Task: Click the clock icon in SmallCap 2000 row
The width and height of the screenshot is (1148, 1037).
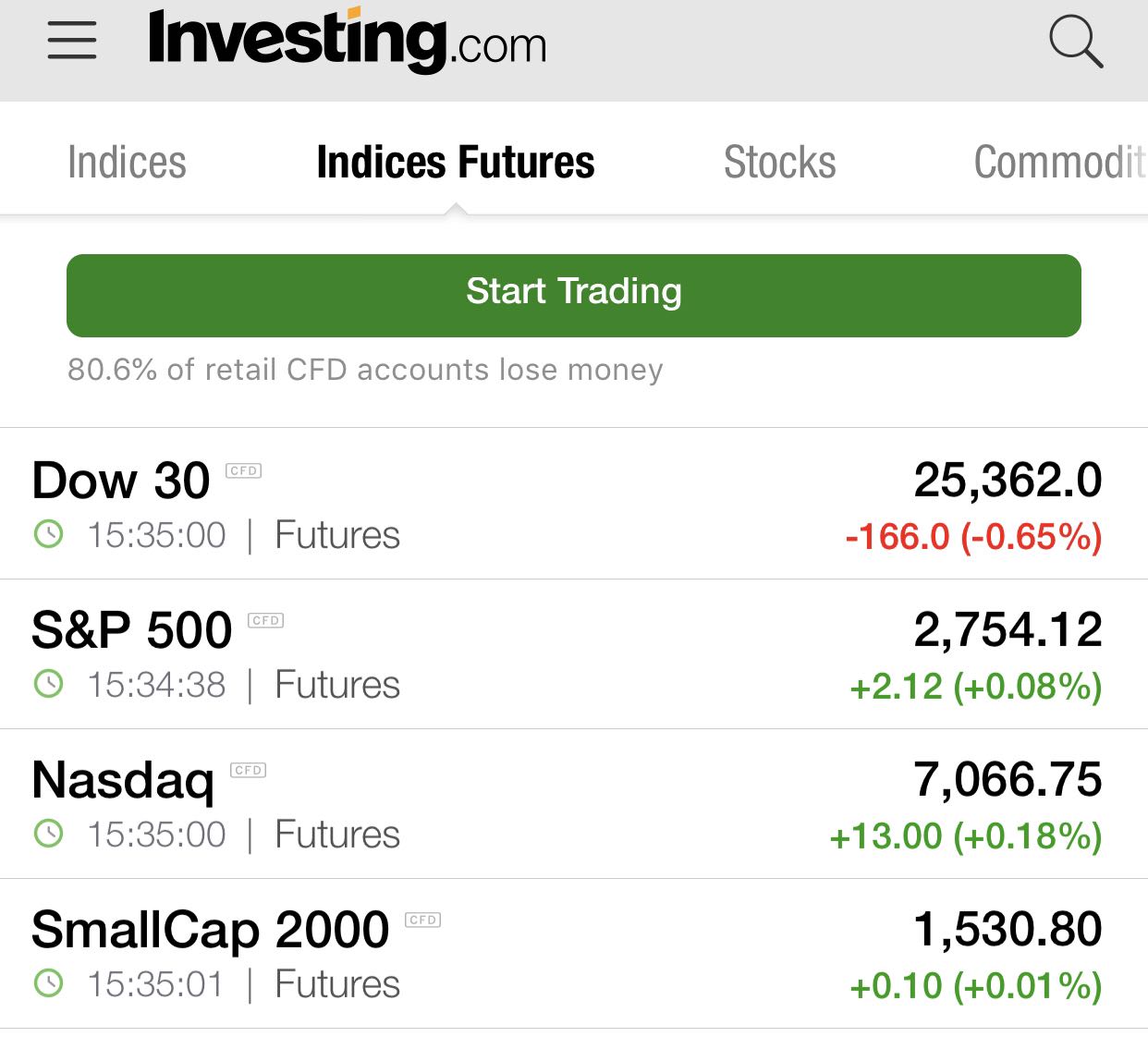Action: click(48, 983)
